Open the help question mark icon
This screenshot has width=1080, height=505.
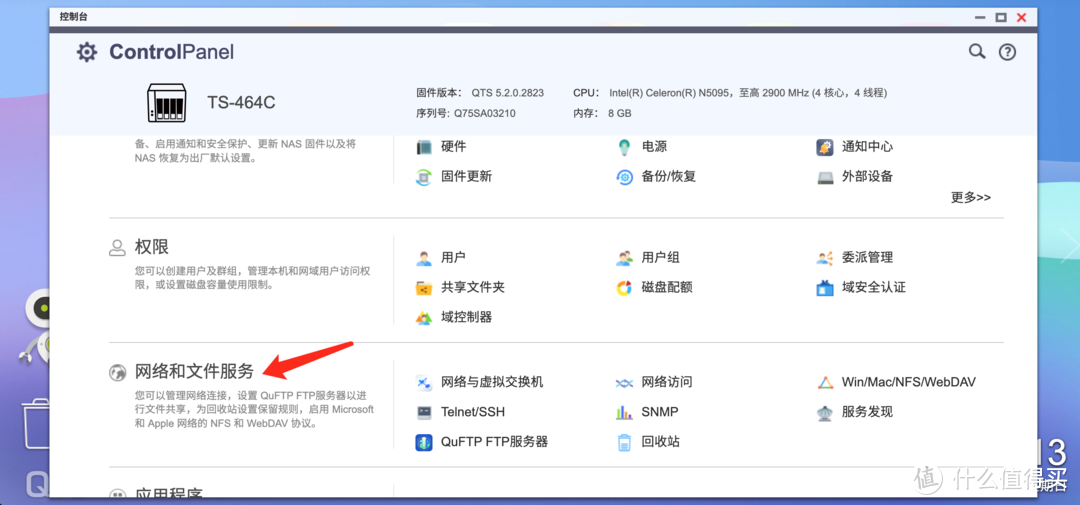coord(1007,52)
